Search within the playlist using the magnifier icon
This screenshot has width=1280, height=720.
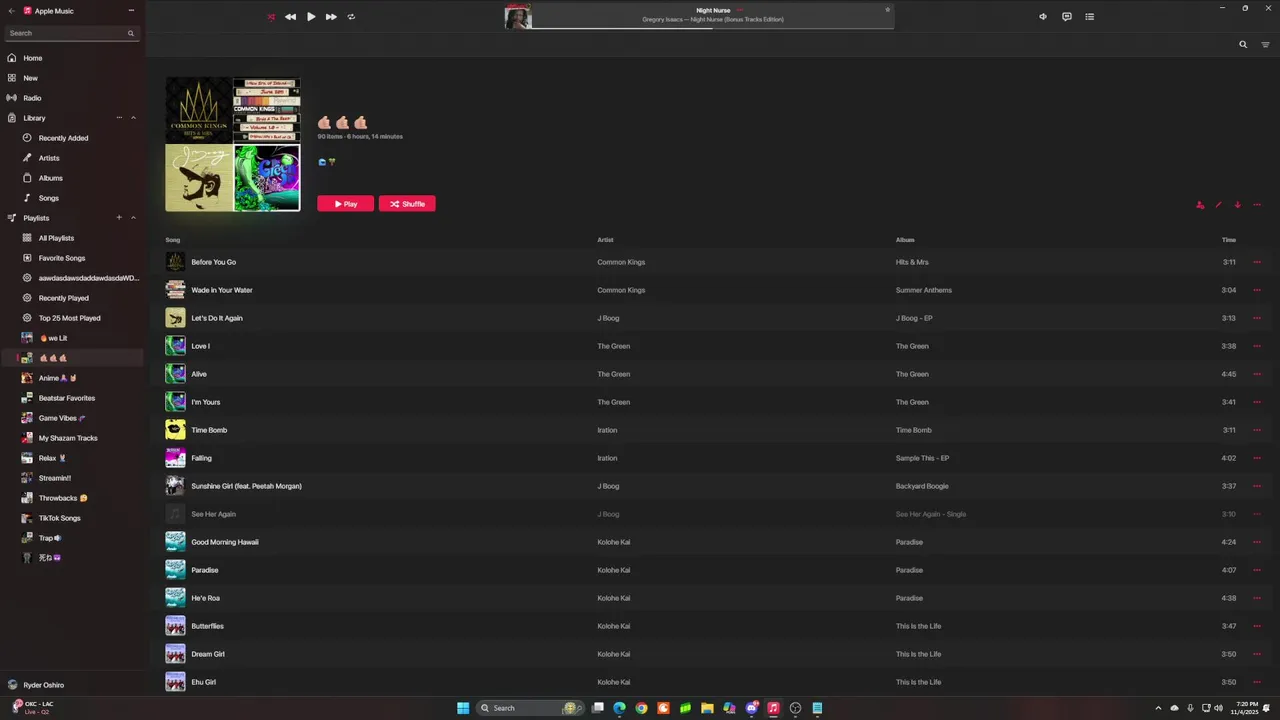pyautogui.click(x=1243, y=44)
